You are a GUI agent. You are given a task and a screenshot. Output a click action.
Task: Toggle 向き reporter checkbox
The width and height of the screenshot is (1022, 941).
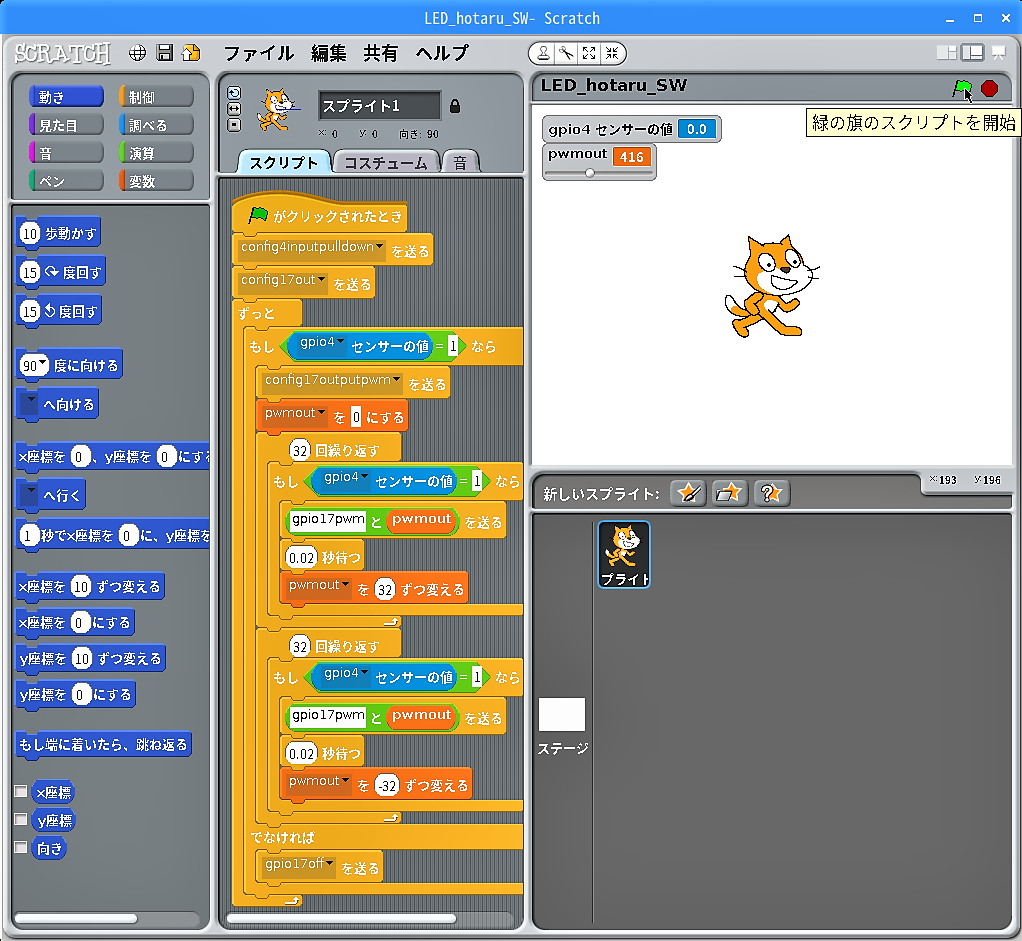[x=21, y=847]
